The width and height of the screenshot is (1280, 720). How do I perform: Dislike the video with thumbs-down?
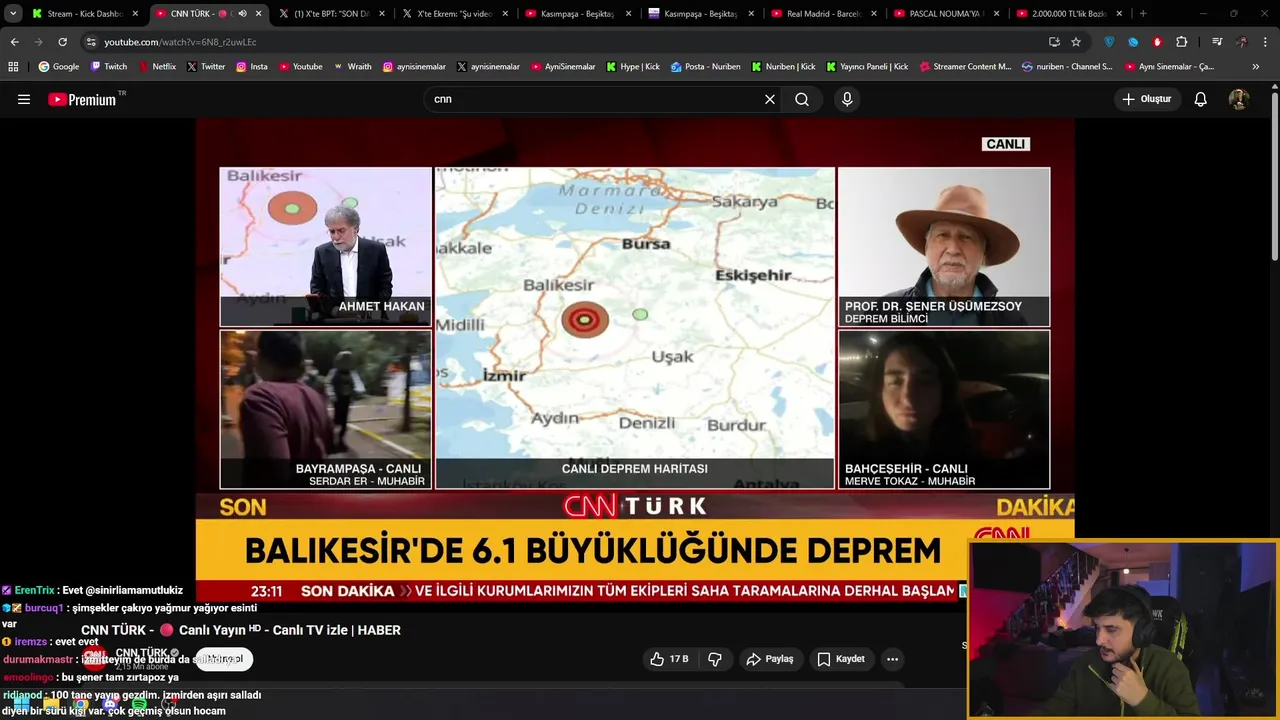pyautogui.click(x=715, y=659)
